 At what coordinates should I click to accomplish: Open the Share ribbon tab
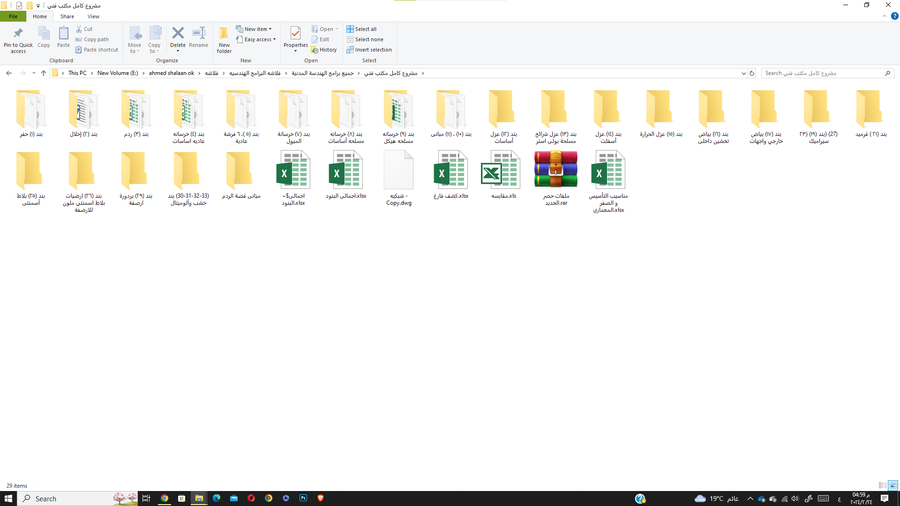(x=67, y=16)
